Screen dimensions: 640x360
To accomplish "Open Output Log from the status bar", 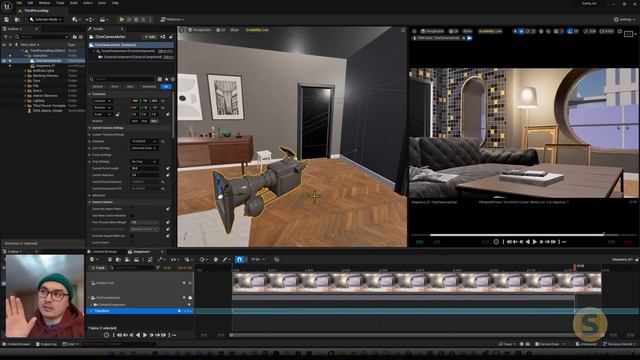I will click(46, 344).
